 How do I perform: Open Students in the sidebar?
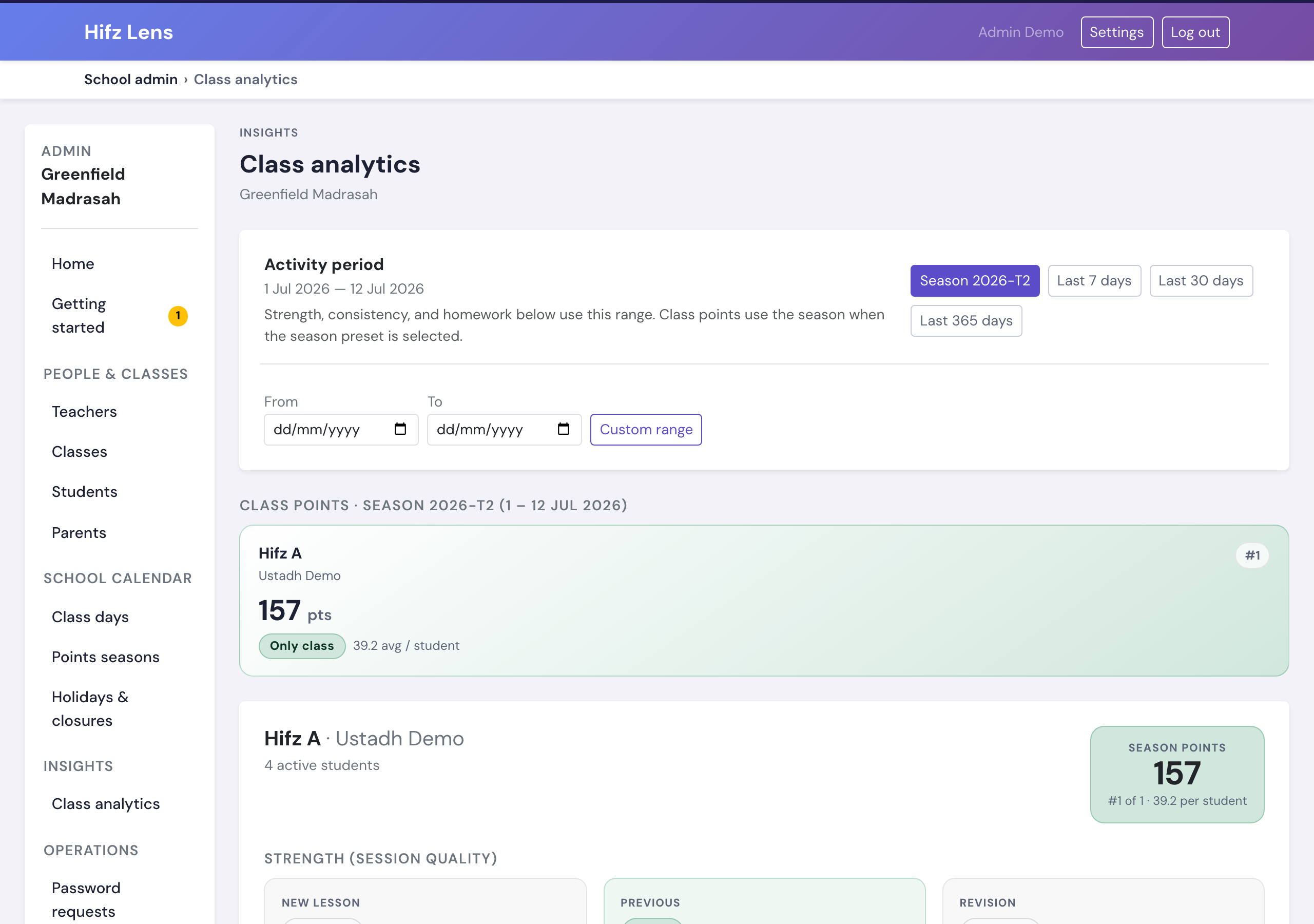pos(120,492)
